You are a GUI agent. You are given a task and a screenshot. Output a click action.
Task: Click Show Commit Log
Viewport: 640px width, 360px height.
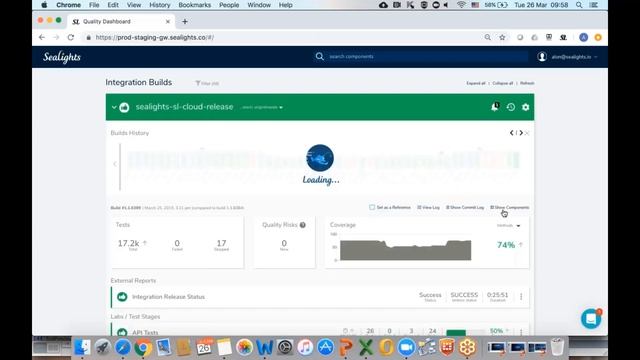tap(465, 207)
